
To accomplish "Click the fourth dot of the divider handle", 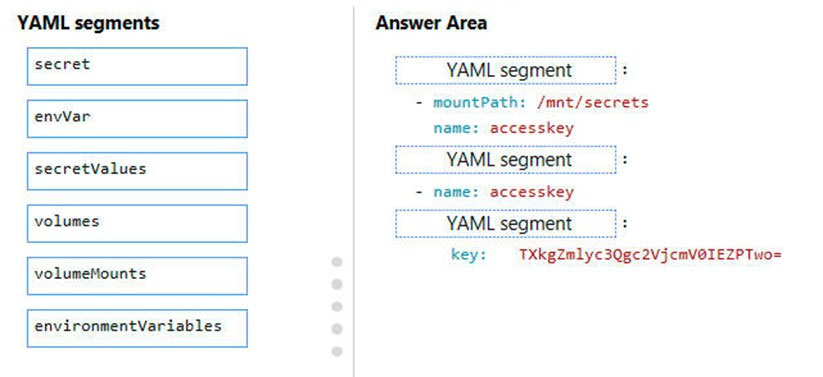I will pos(337,329).
